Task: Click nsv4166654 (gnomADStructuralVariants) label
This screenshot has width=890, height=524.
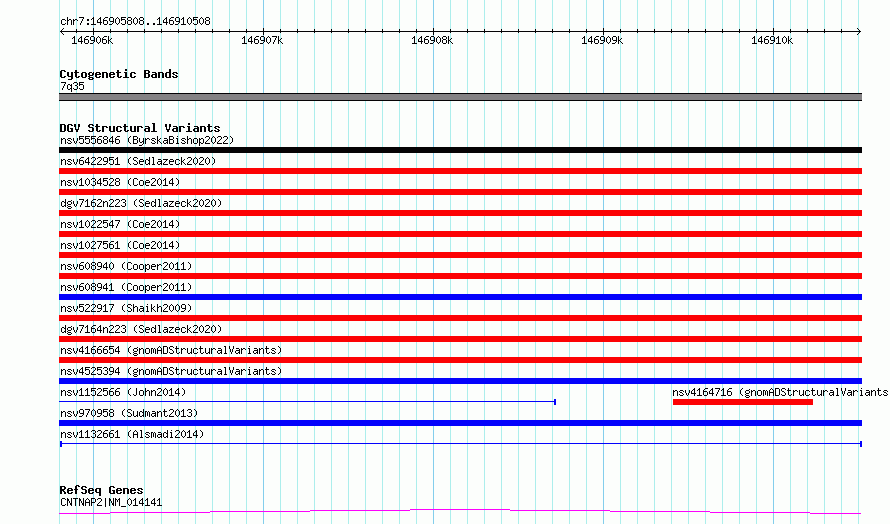Action: pos(171,350)
